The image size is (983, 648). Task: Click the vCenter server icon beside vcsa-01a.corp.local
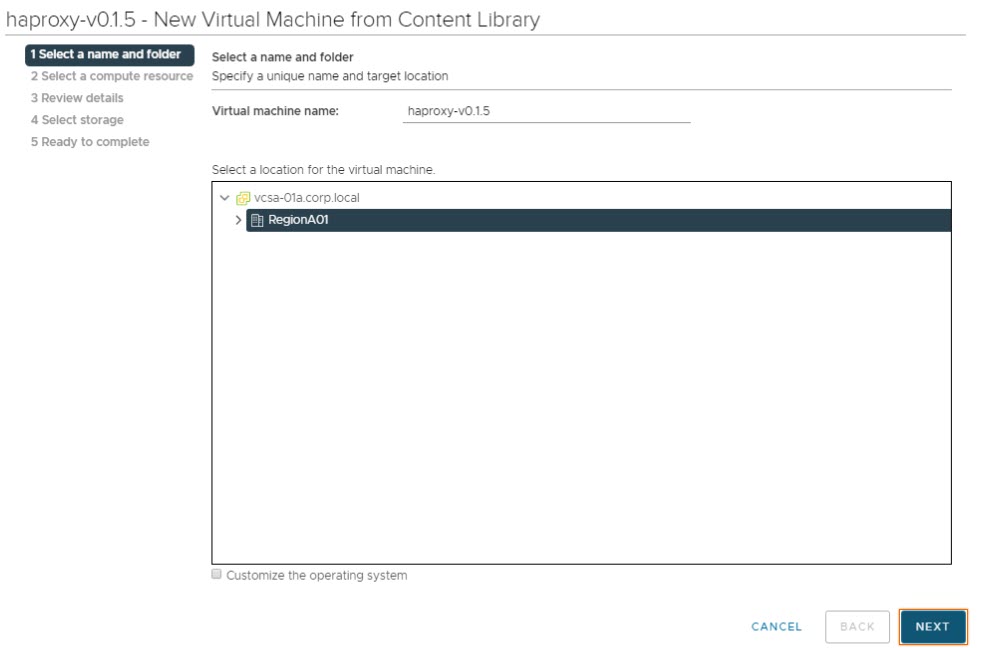pos(243,198)
